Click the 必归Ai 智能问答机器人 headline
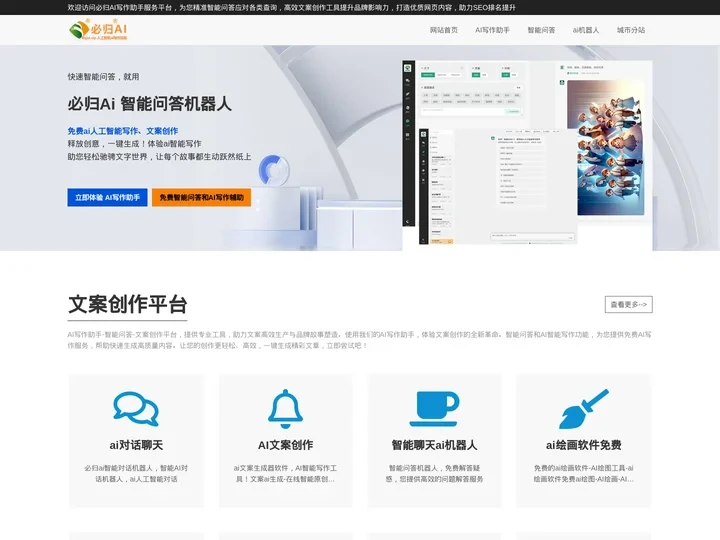Viewport: 720px width, 540px height. click(x=150, y=104)
